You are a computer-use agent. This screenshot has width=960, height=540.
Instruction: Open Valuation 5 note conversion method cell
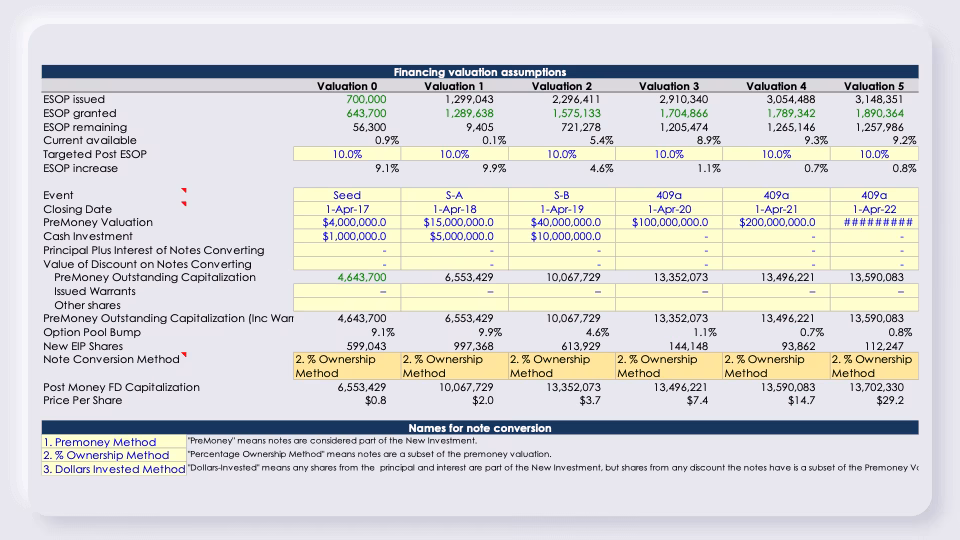874,366
